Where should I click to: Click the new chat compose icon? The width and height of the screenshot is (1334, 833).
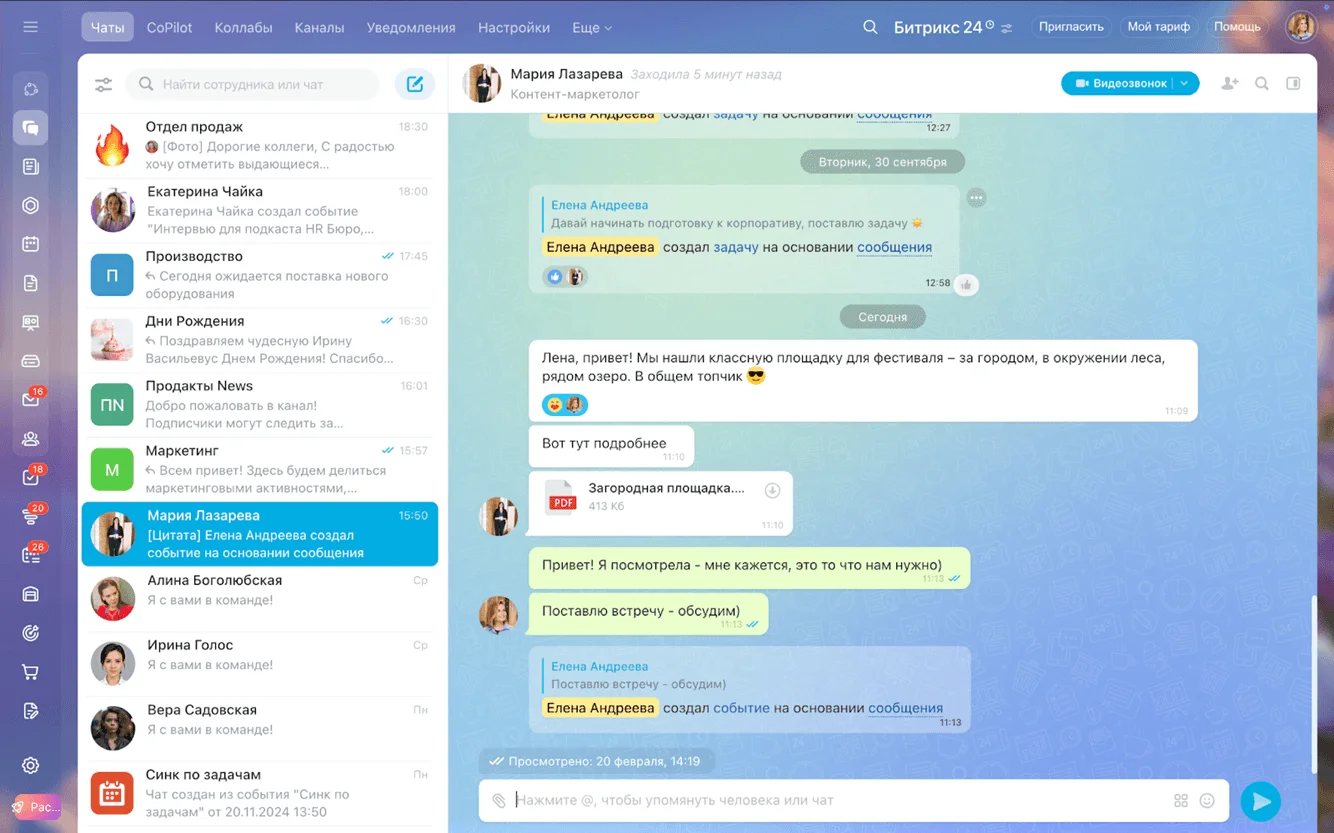point(414,85)
